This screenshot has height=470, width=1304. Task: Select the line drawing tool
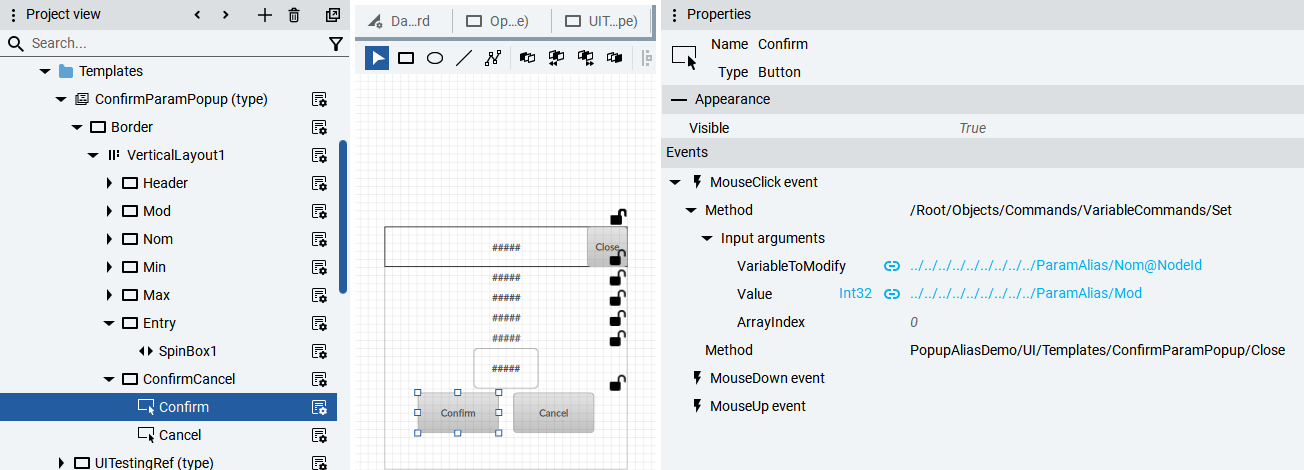point(464,58)
